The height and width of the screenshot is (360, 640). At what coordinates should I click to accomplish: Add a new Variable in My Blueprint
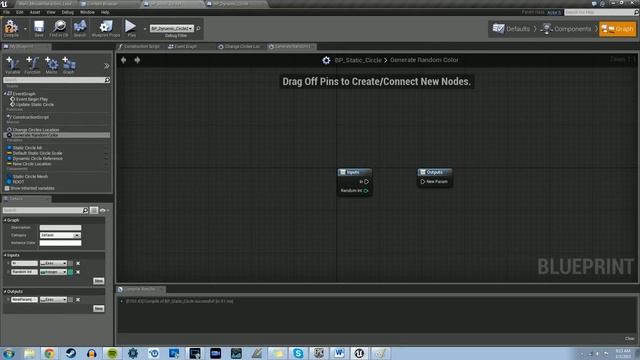click(x=13, y=65)
